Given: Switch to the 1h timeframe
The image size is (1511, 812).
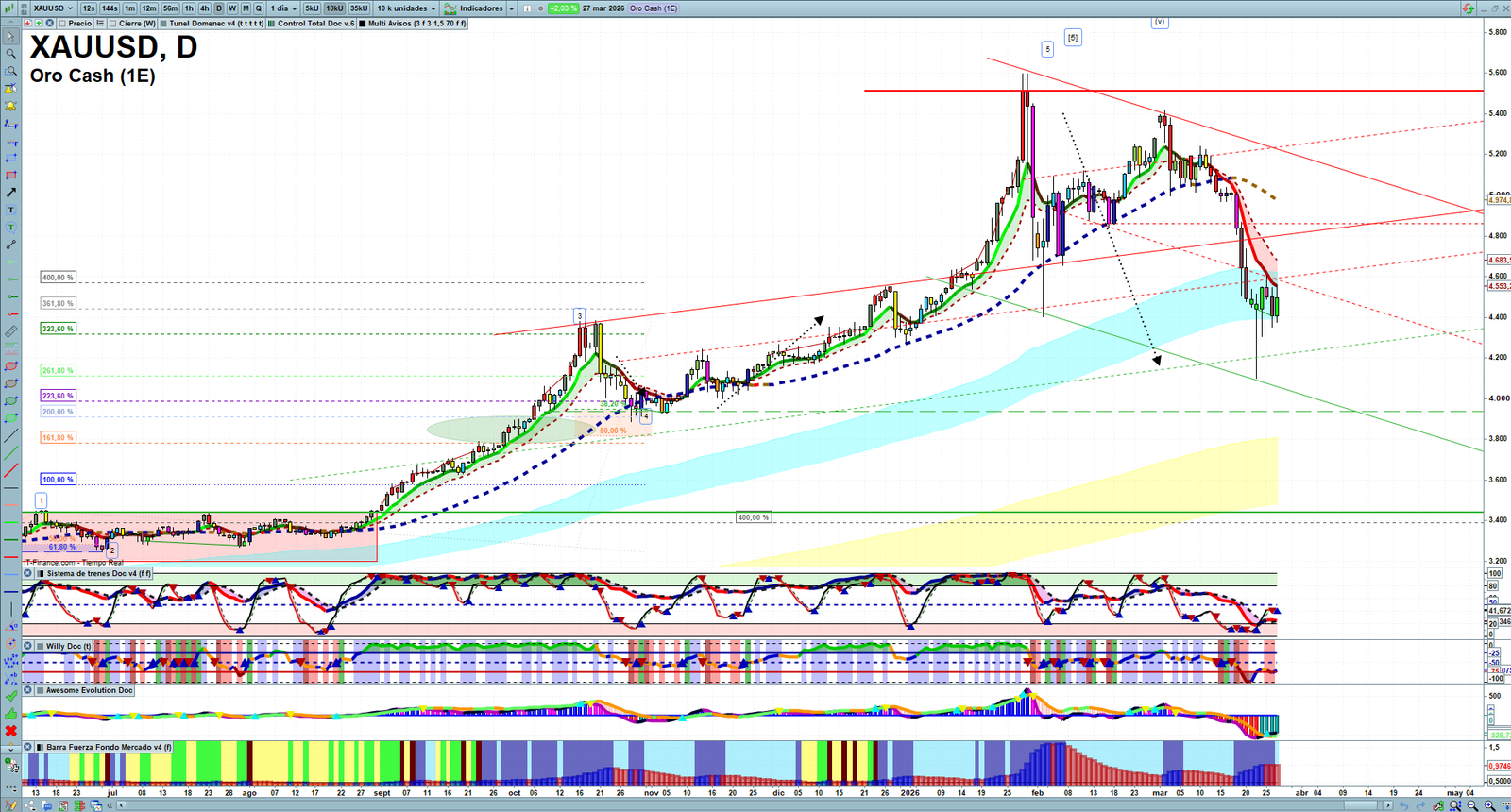Looking at the screenshot, I should pos(189,8).
